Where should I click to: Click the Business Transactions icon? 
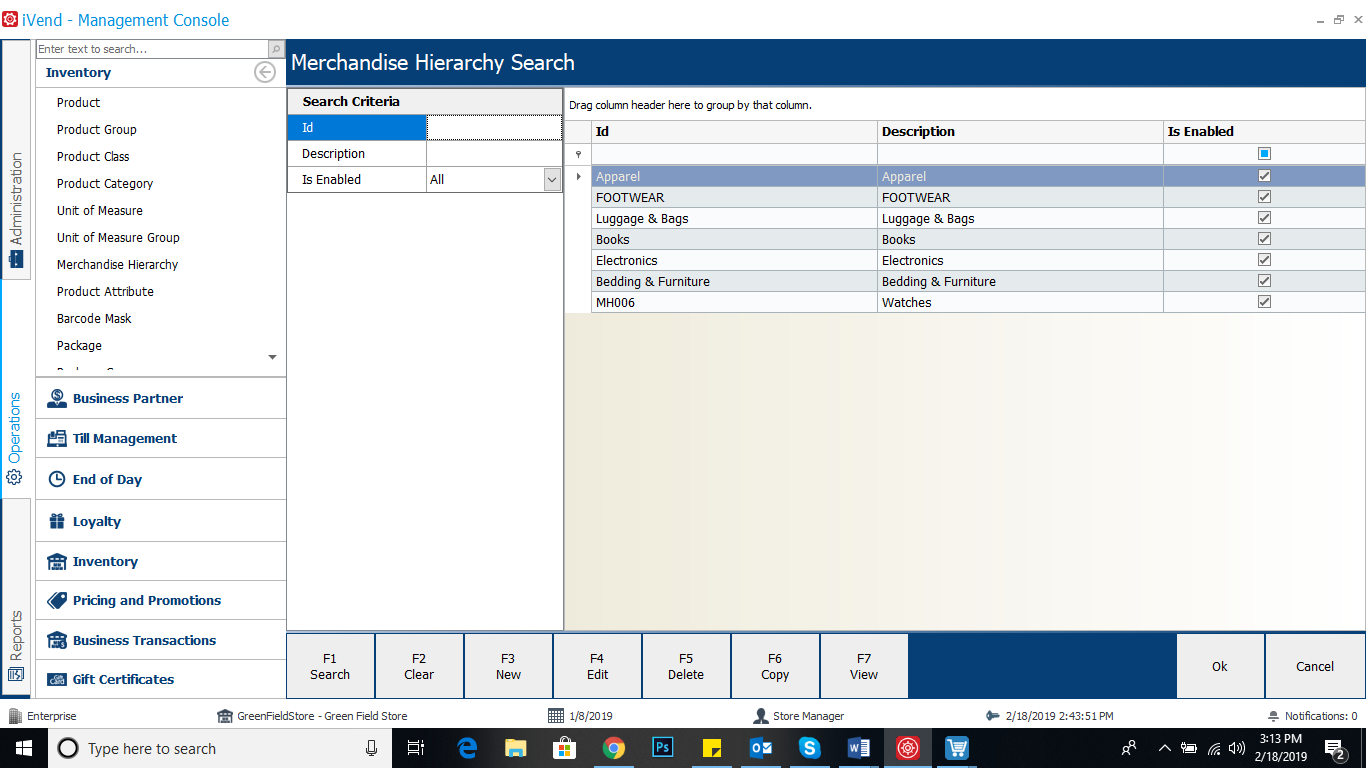click(x=57, y=640)
